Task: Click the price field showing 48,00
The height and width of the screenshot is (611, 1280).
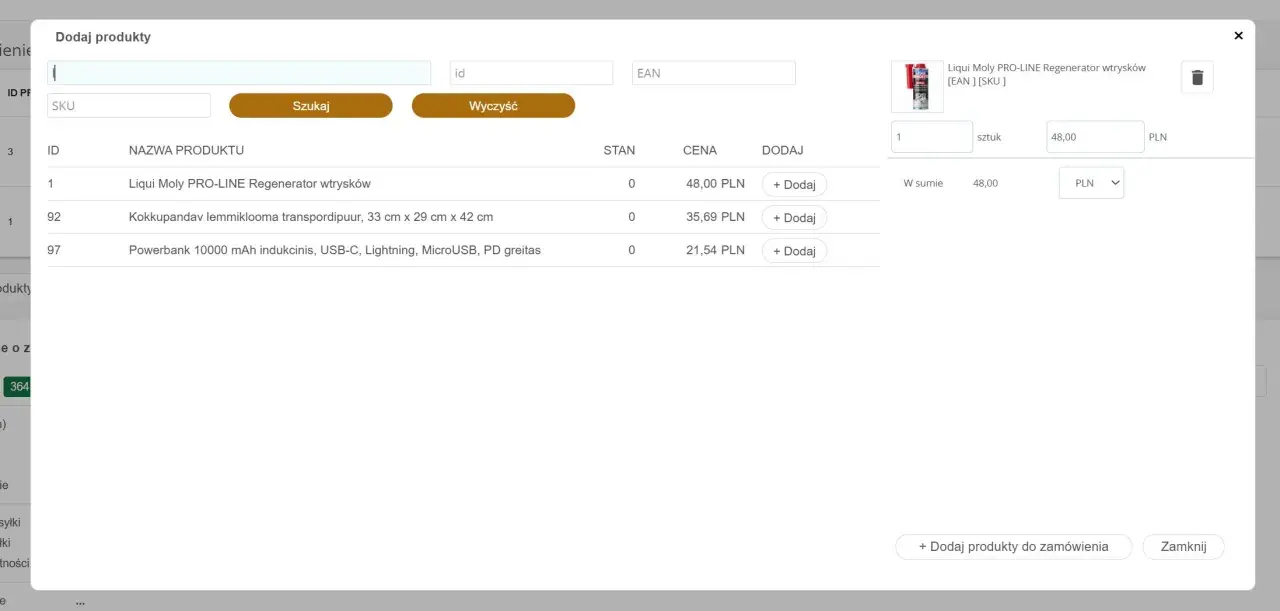Action: coord(1095,137)
